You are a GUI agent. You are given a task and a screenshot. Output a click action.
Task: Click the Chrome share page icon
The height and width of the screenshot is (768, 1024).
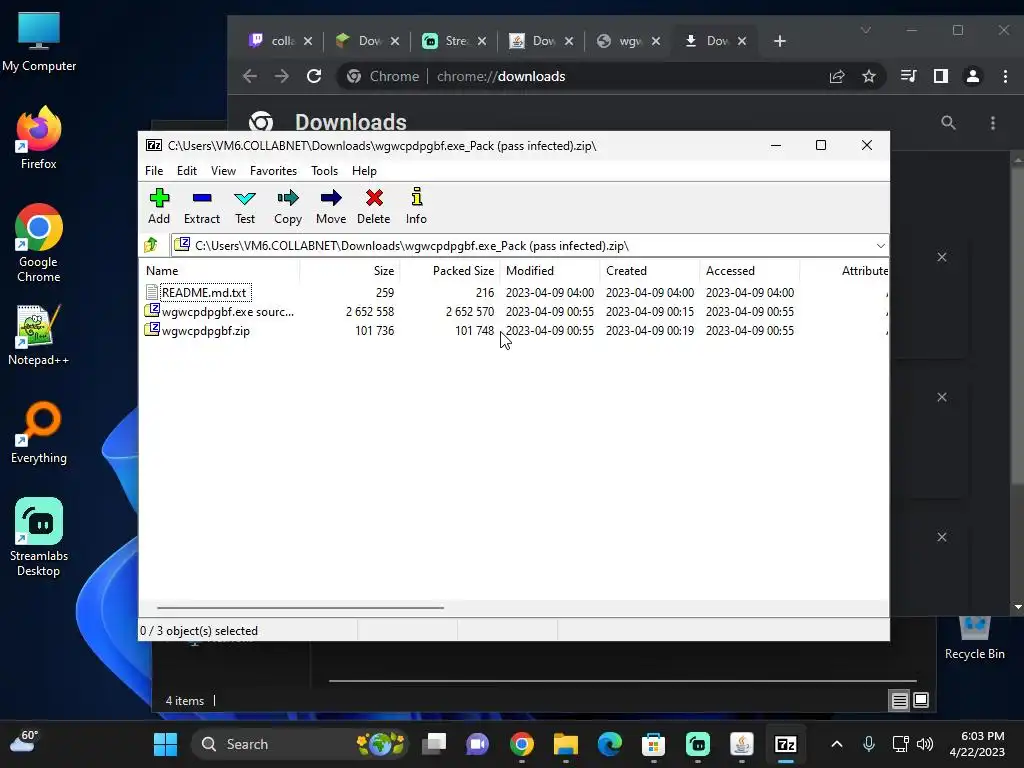point(837,76)
